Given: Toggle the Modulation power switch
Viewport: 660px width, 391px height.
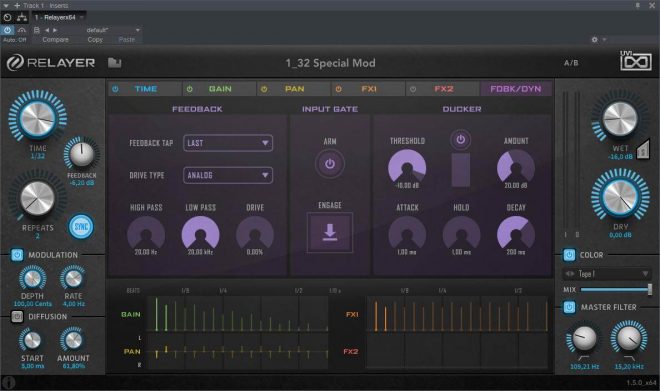Looking at the screenshot, I should pos(17,255).
